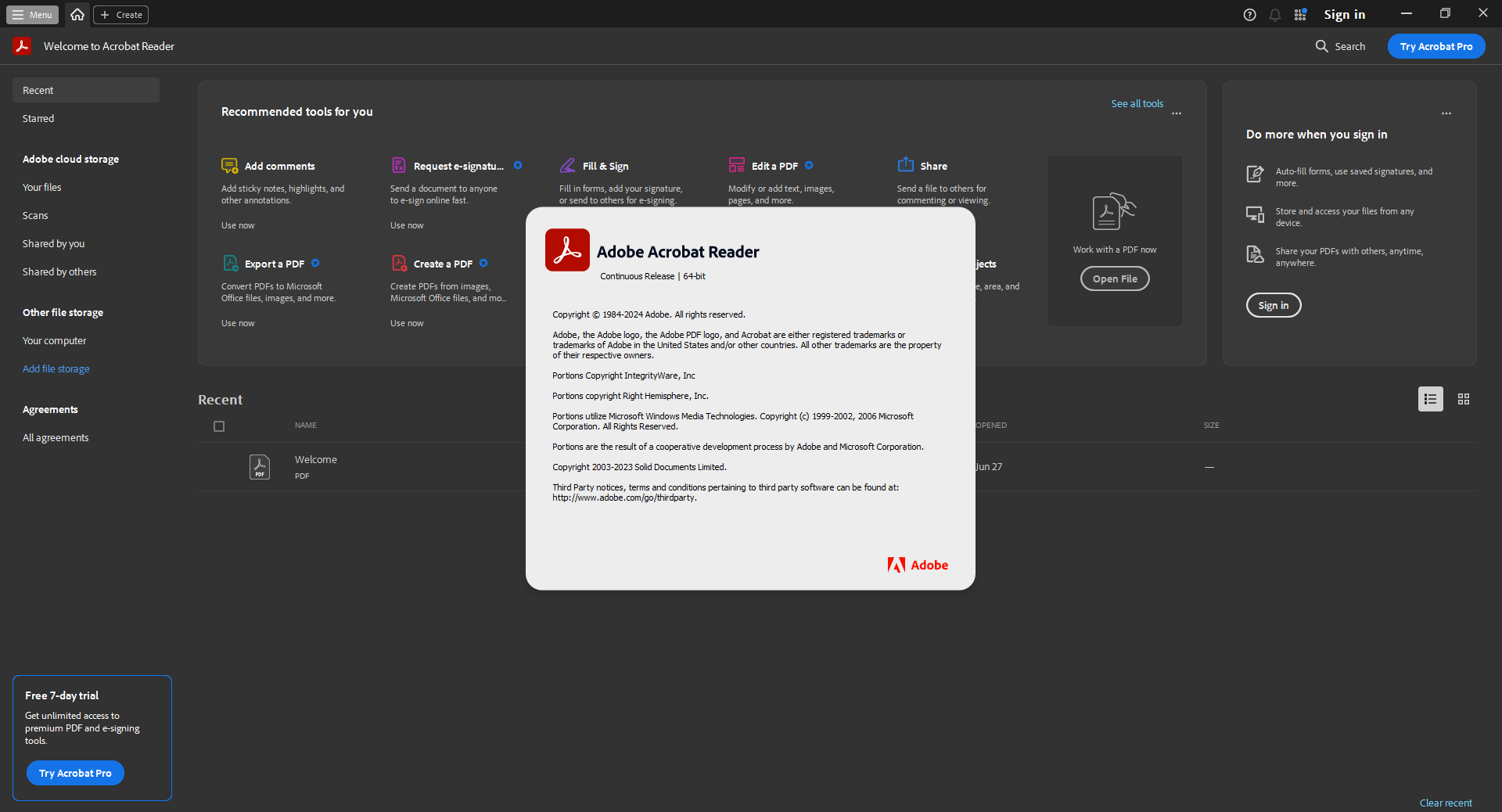Screen dimensions: 1502x812
Task: Open the Welcome PDF thumbnail
Action: [x=259, y=466]
